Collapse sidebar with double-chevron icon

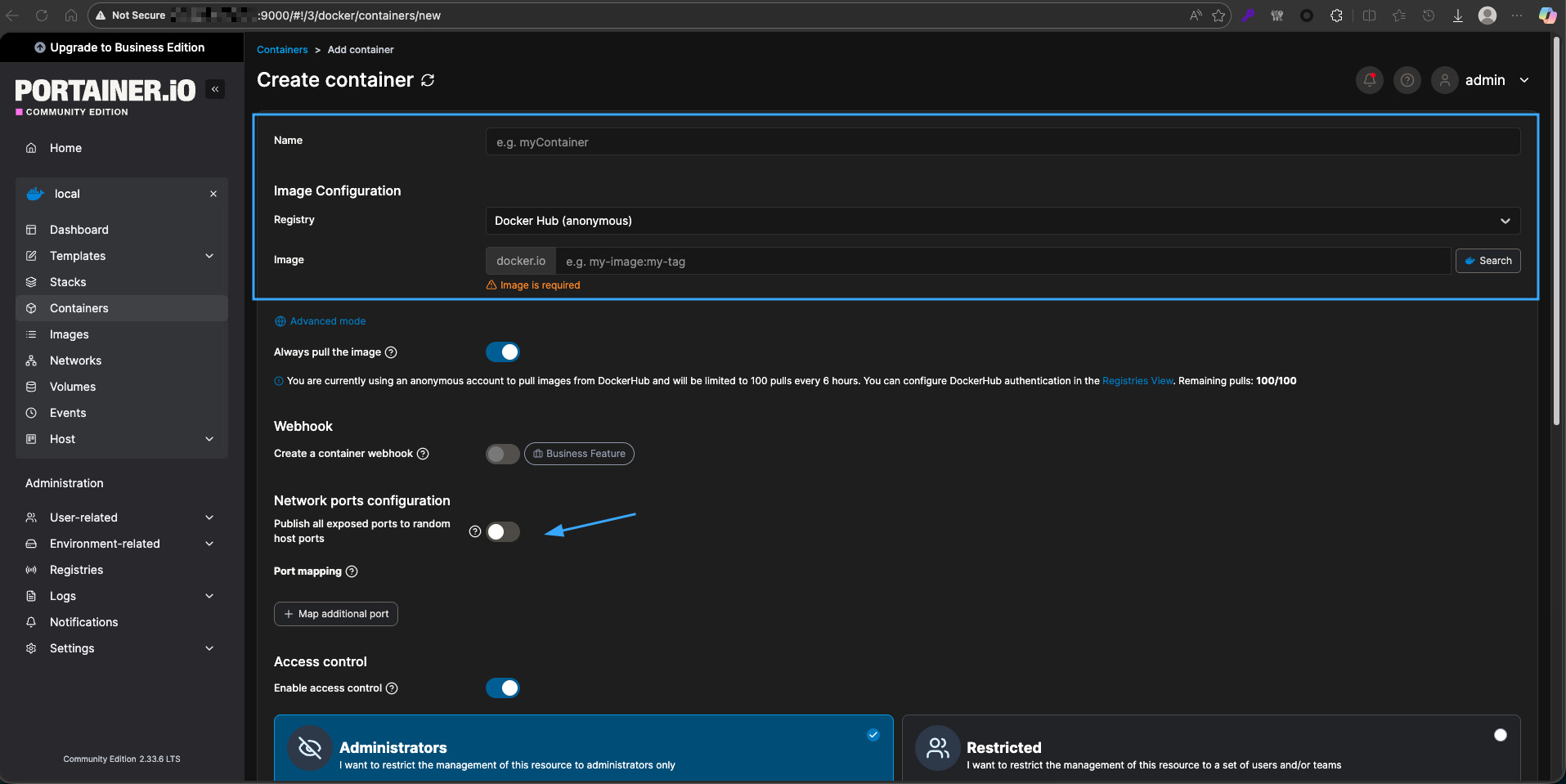(215, 89)
